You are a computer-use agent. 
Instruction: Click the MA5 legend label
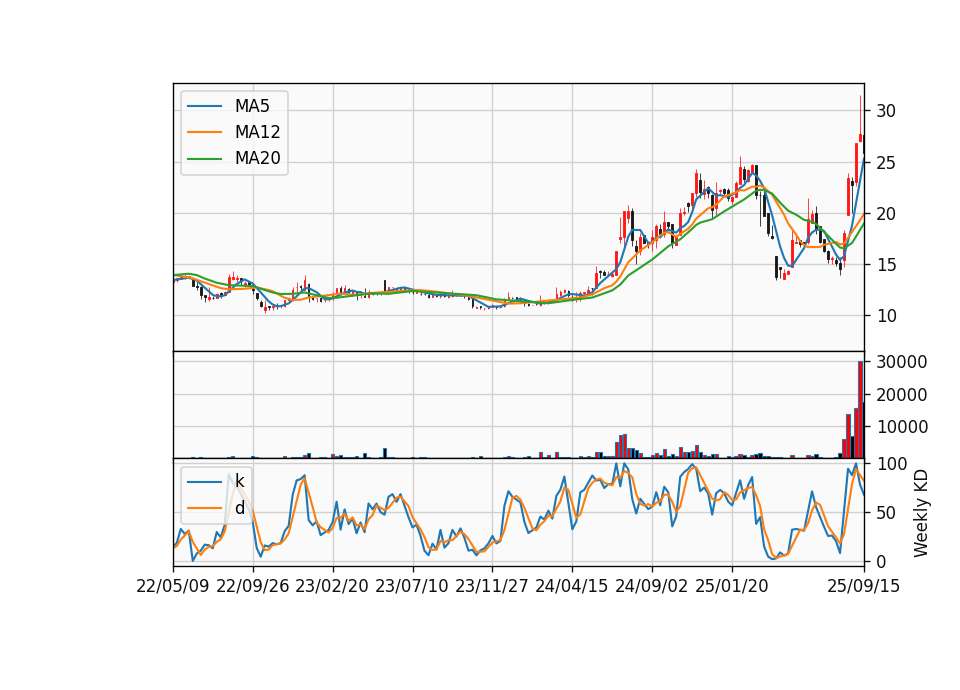(252, 106)
